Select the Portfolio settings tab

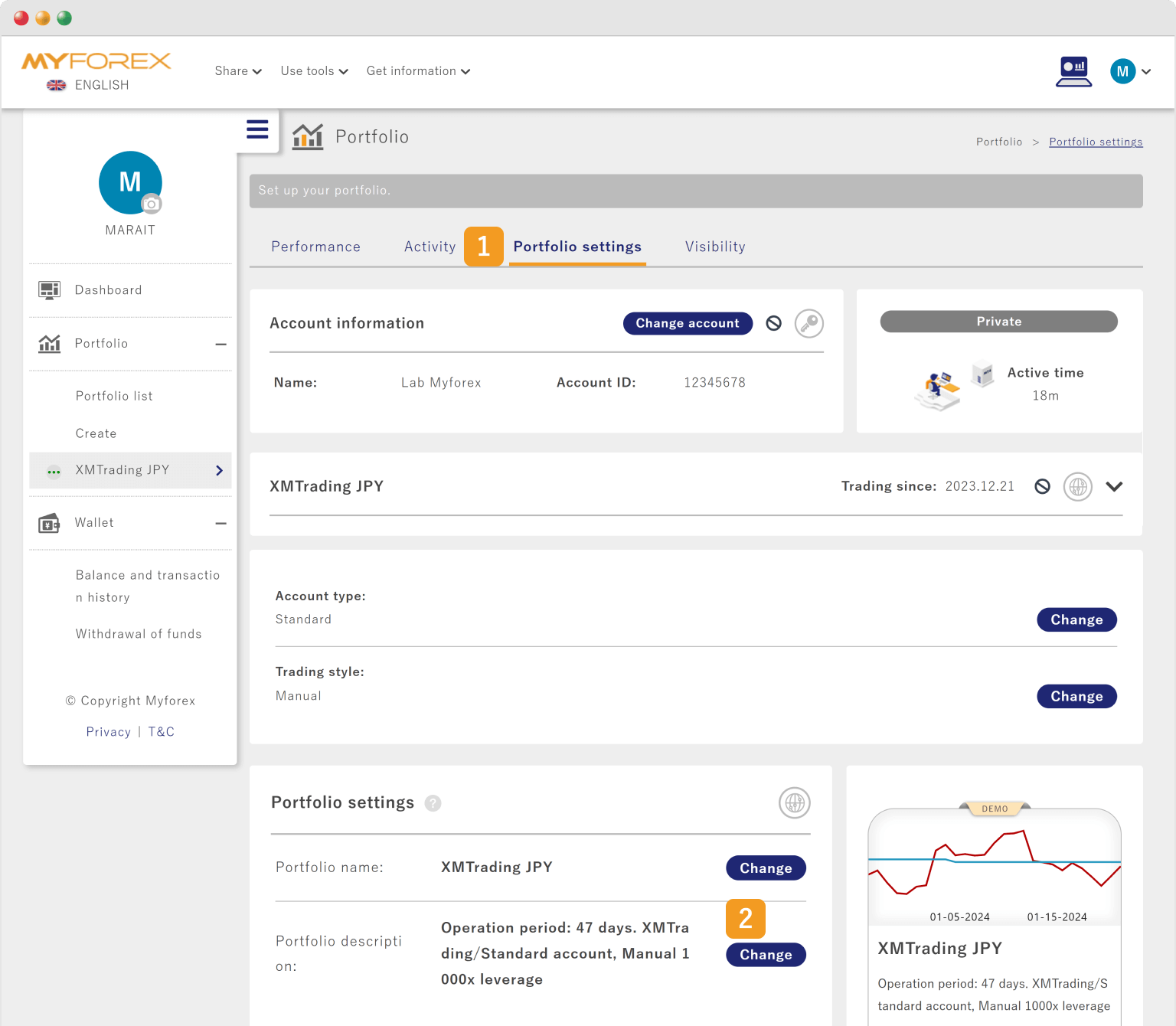[x=577, y=247]
